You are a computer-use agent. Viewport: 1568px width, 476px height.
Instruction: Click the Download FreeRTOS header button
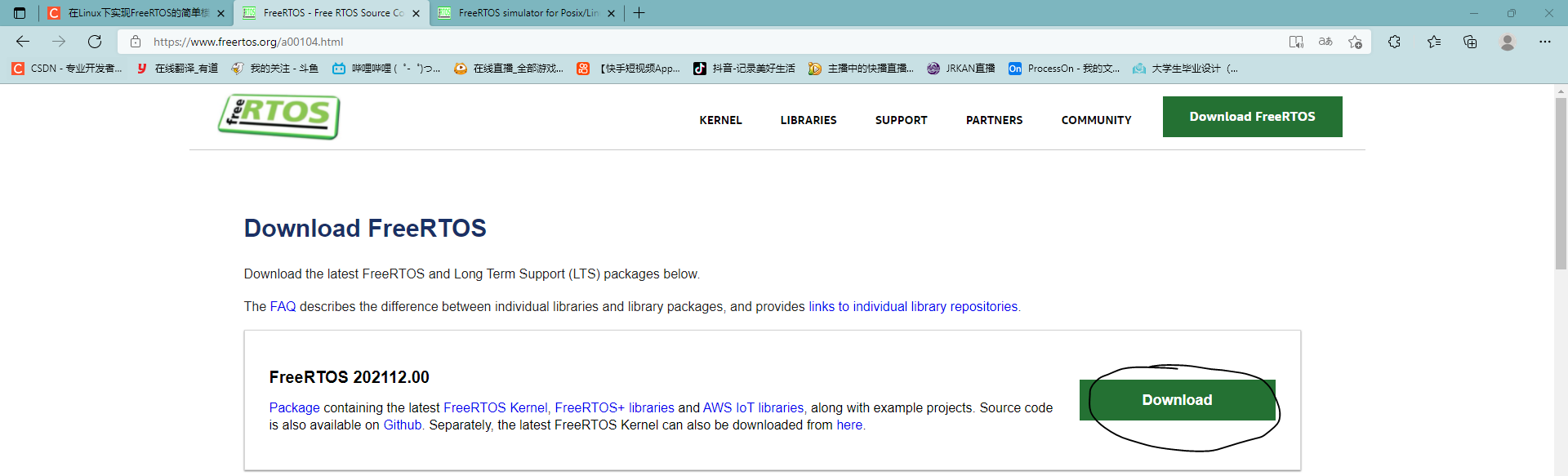pyautogui.click(x=1252, y=117)
